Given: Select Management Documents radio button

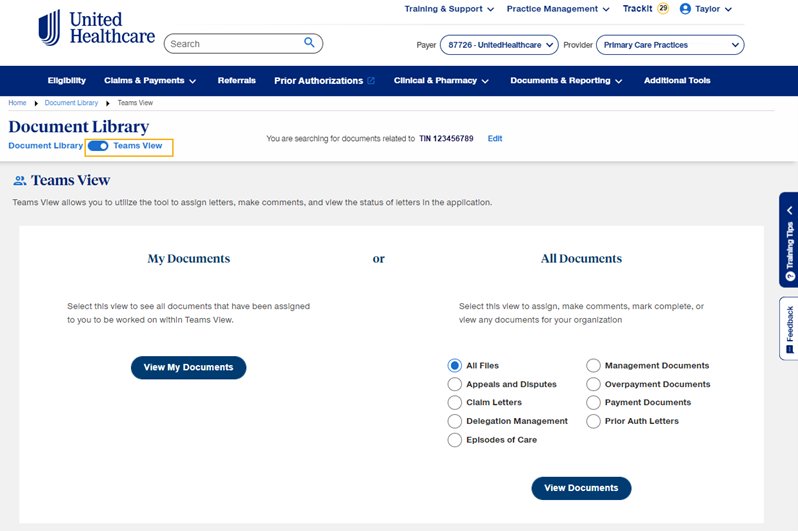Looking at the screenshot, I should (593, 366).
